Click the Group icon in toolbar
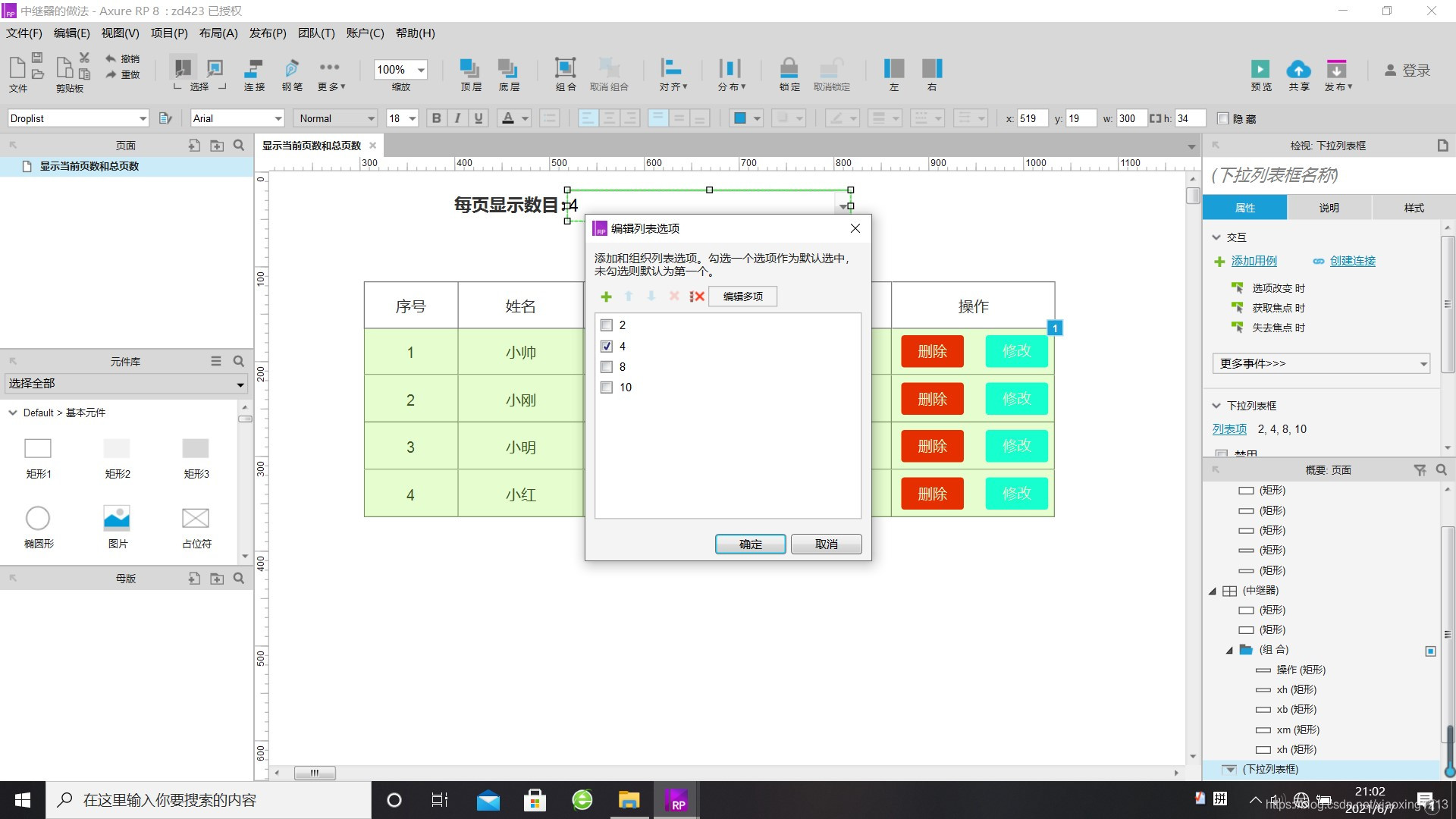Screen dimensions: 1456x819 point(565,69)
